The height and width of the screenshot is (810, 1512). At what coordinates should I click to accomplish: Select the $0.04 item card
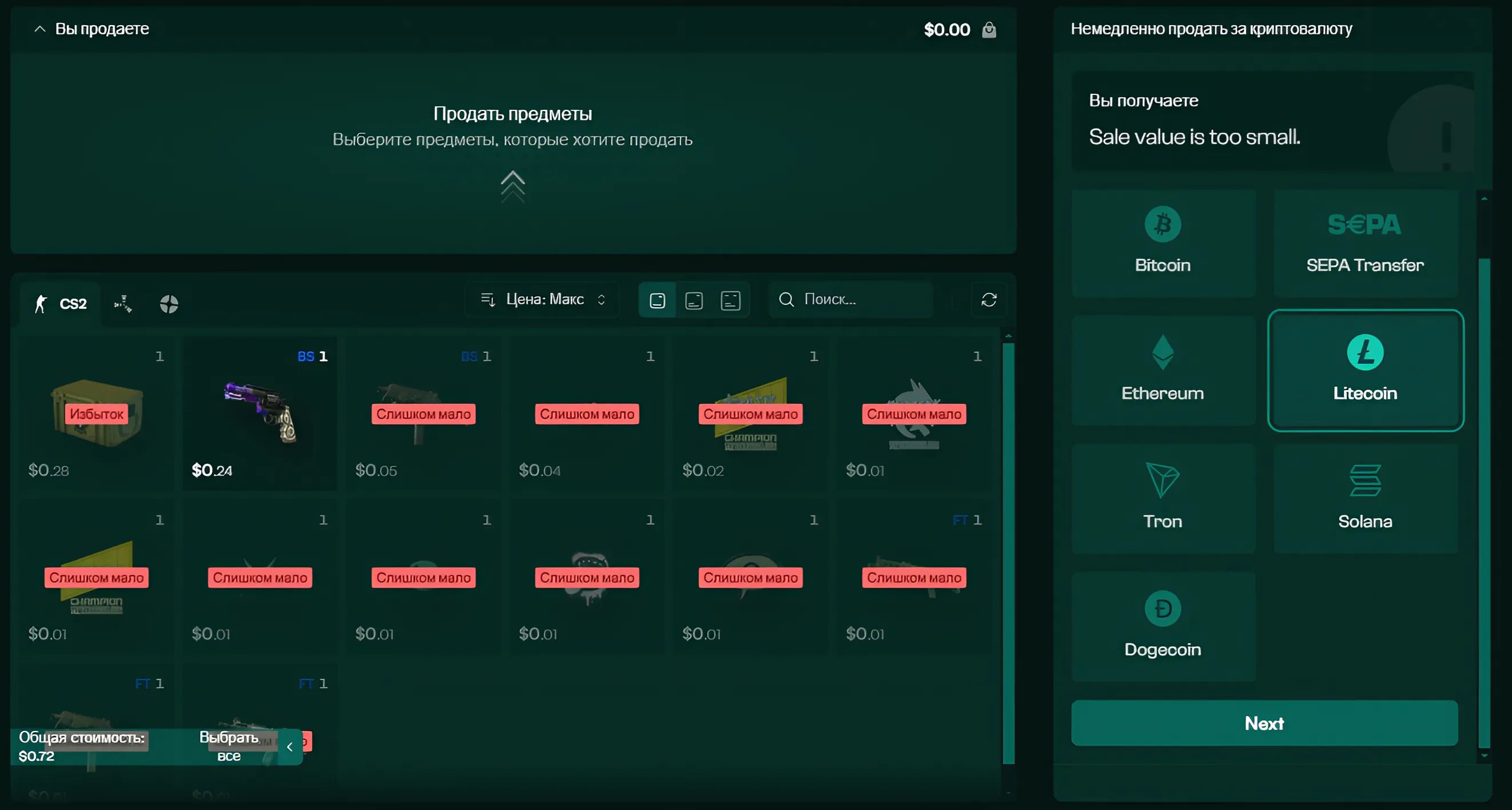tap(587, 413)
